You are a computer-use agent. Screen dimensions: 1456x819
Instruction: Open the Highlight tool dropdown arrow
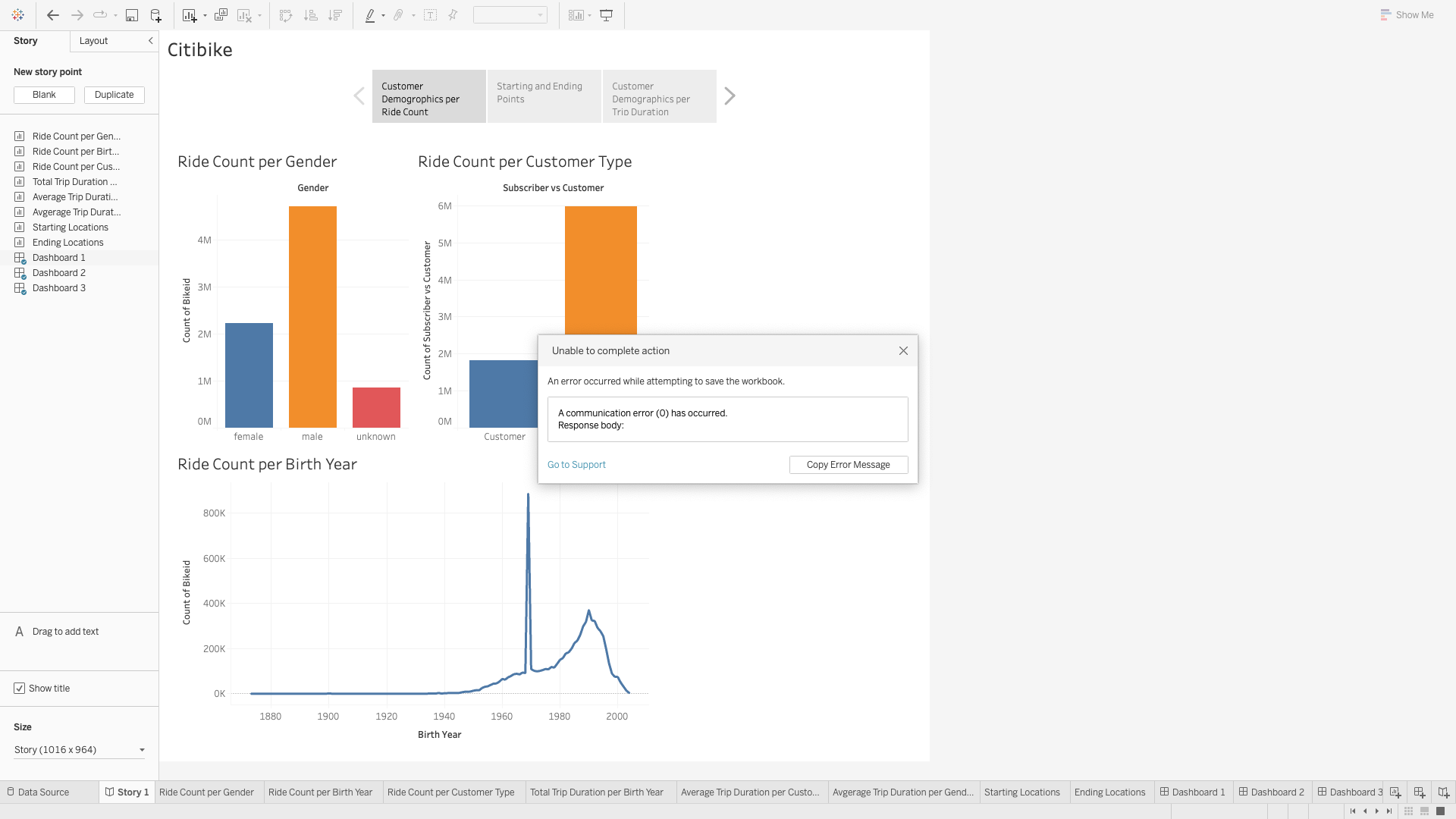tap(384, 14)
